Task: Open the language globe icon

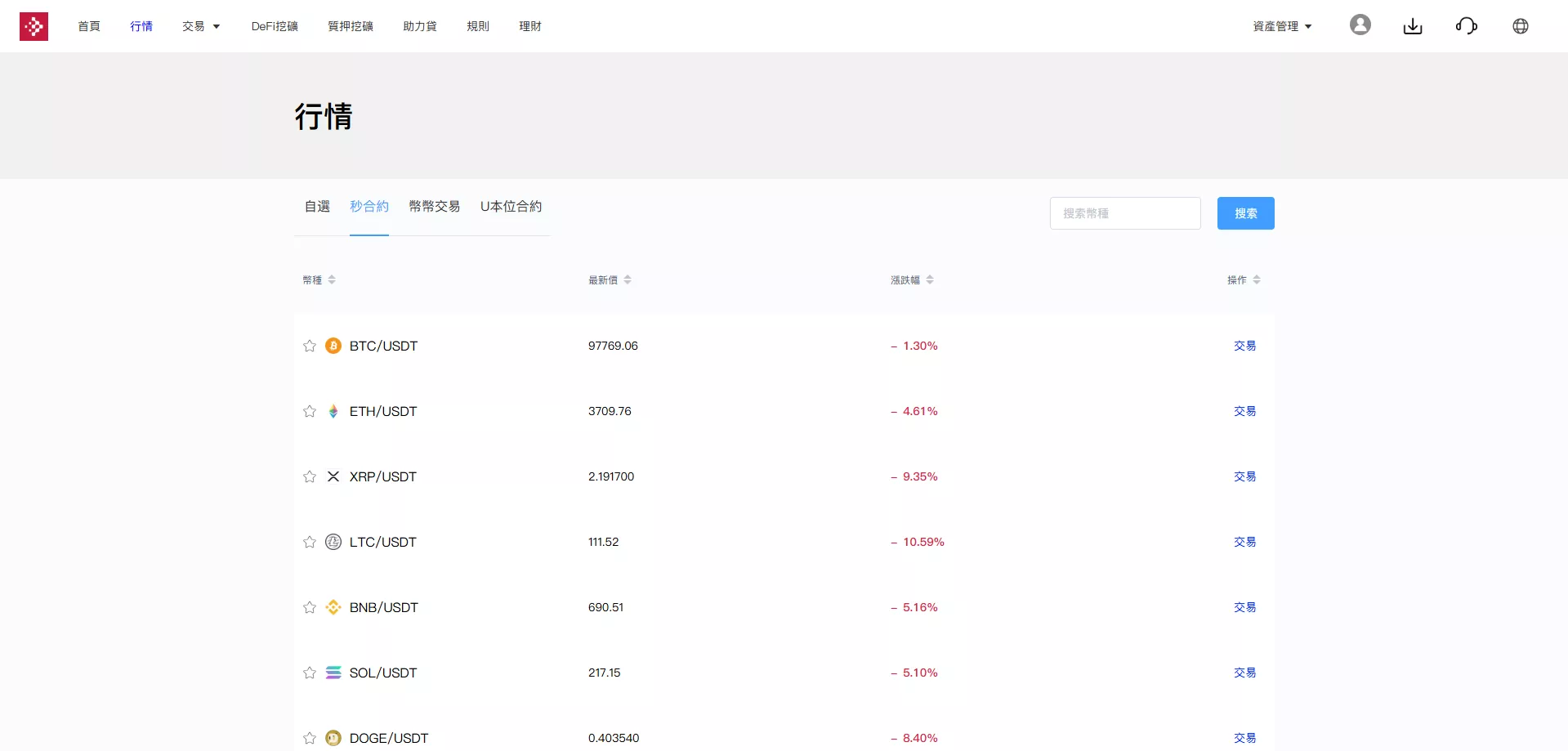Action: coord(1521,25)
